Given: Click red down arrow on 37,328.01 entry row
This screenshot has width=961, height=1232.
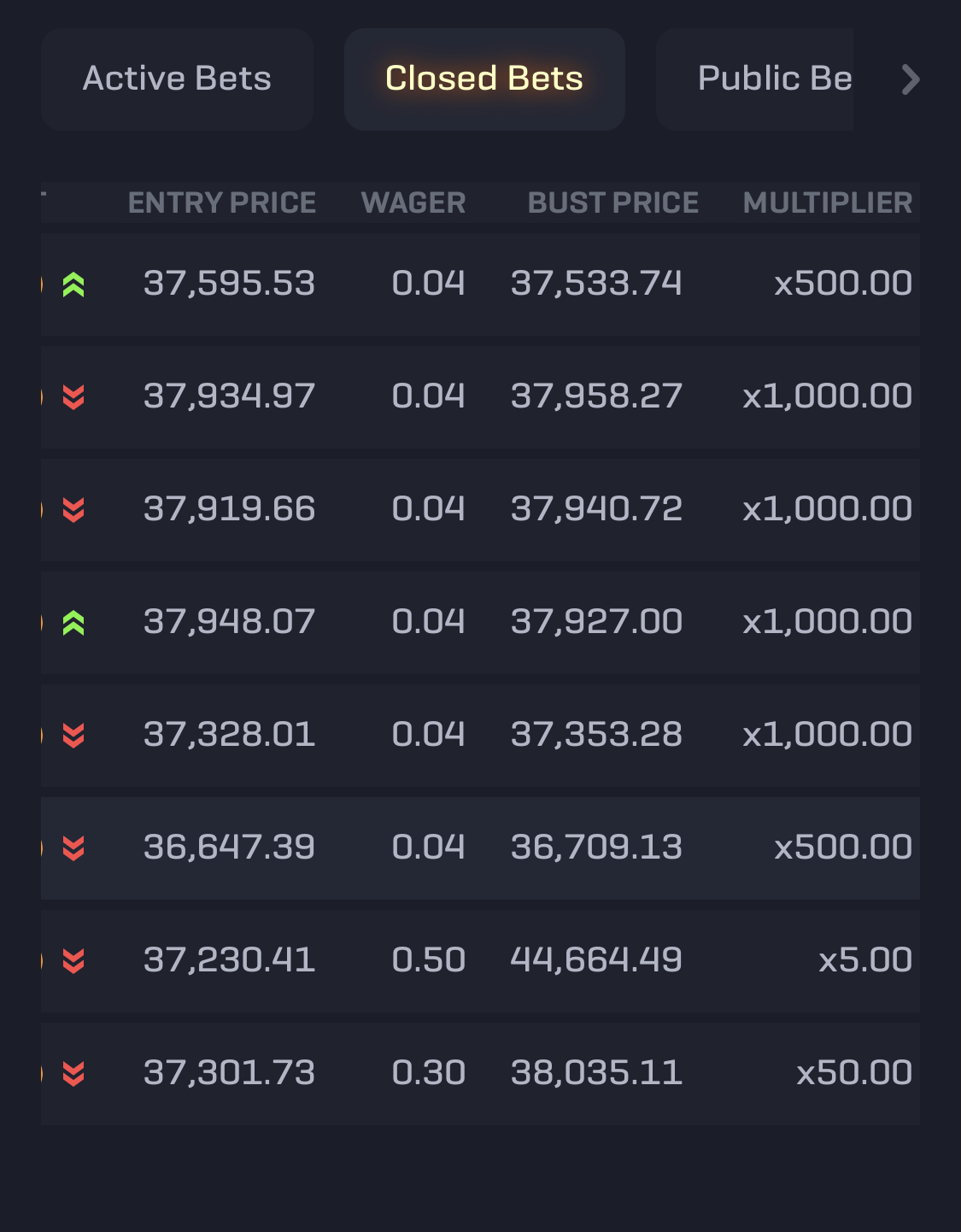Looking at the screenshot, I should pyautogui.click(x=73, y=736).
